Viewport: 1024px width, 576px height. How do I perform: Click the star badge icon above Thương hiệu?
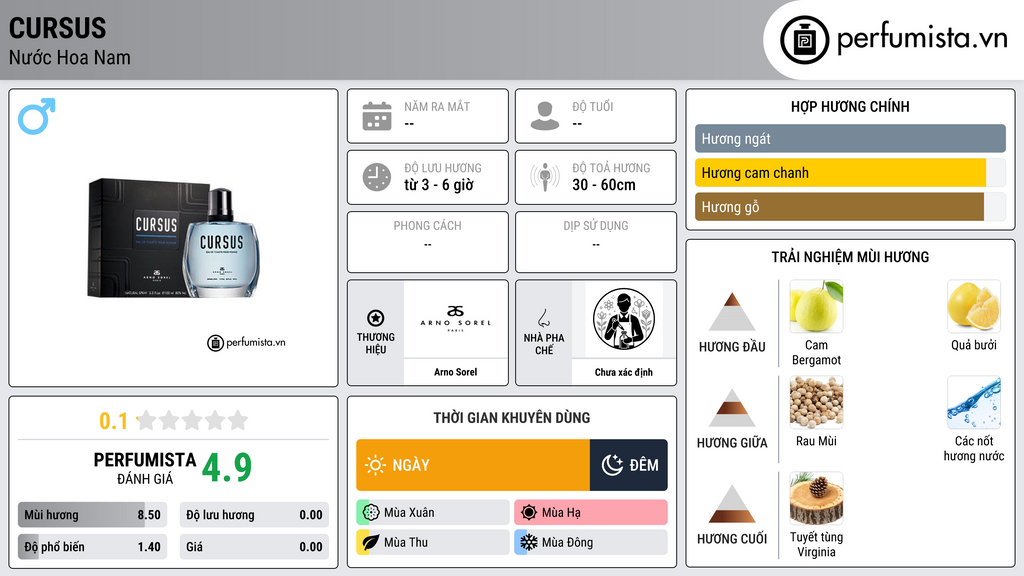click(376, 318)
